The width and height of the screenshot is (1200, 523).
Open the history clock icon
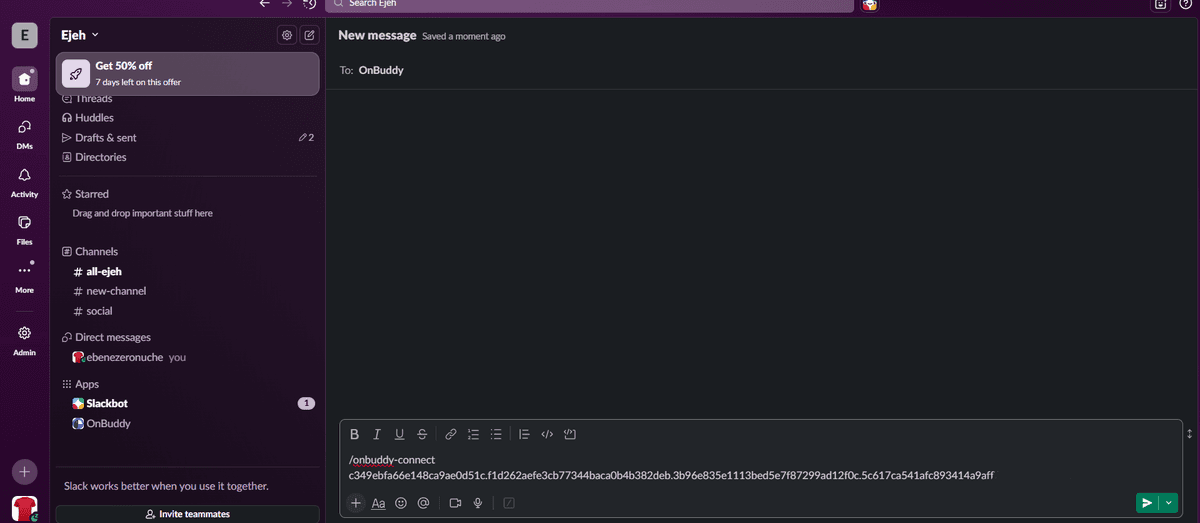[309, 4]
